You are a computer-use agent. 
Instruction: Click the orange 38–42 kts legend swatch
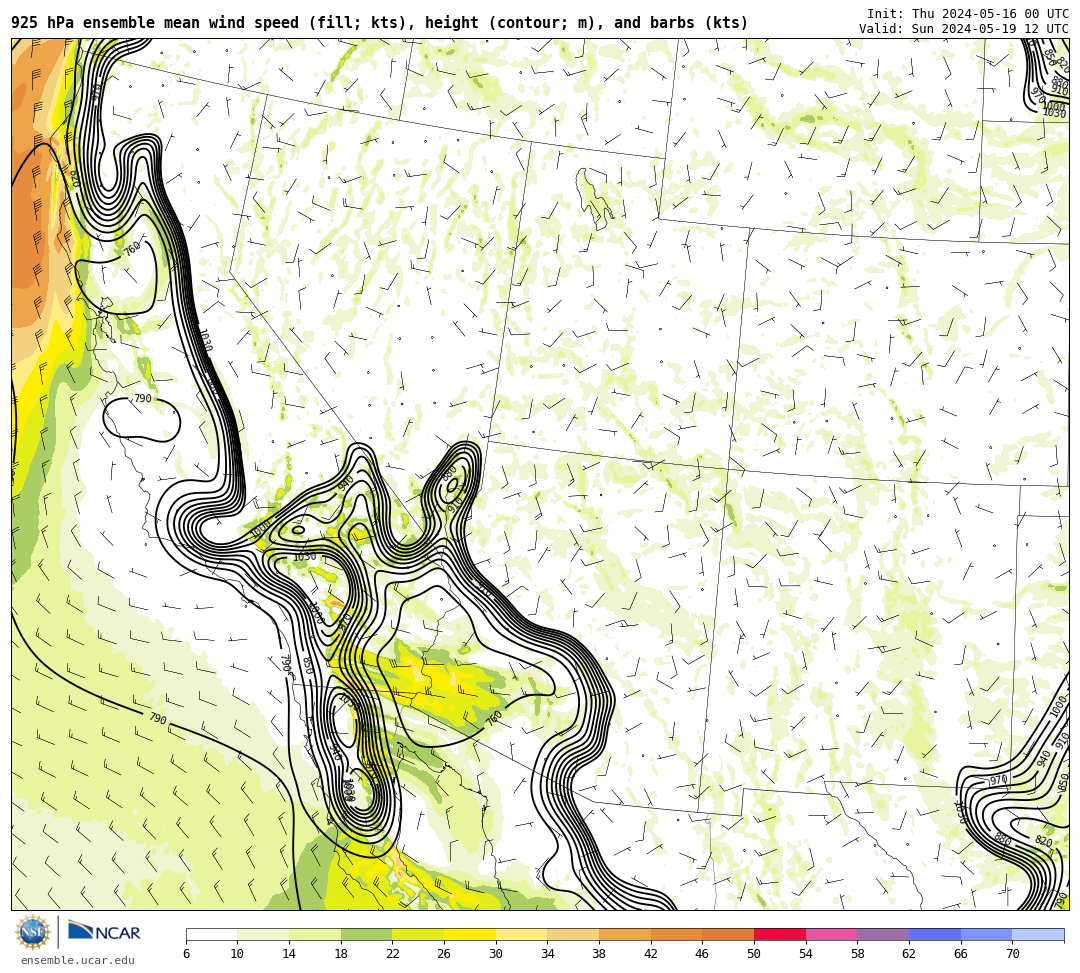(625, 934)
